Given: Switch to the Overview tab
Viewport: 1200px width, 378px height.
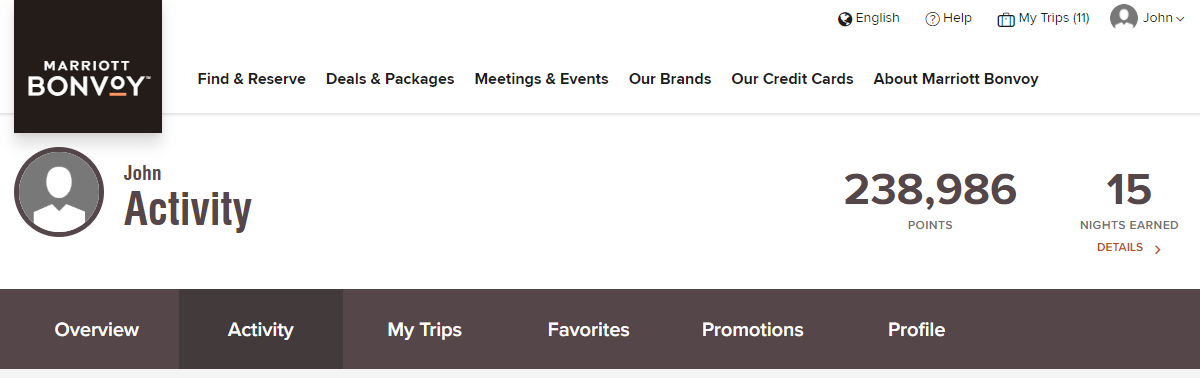Looking at the screenshot, I should tap(97, 329).
